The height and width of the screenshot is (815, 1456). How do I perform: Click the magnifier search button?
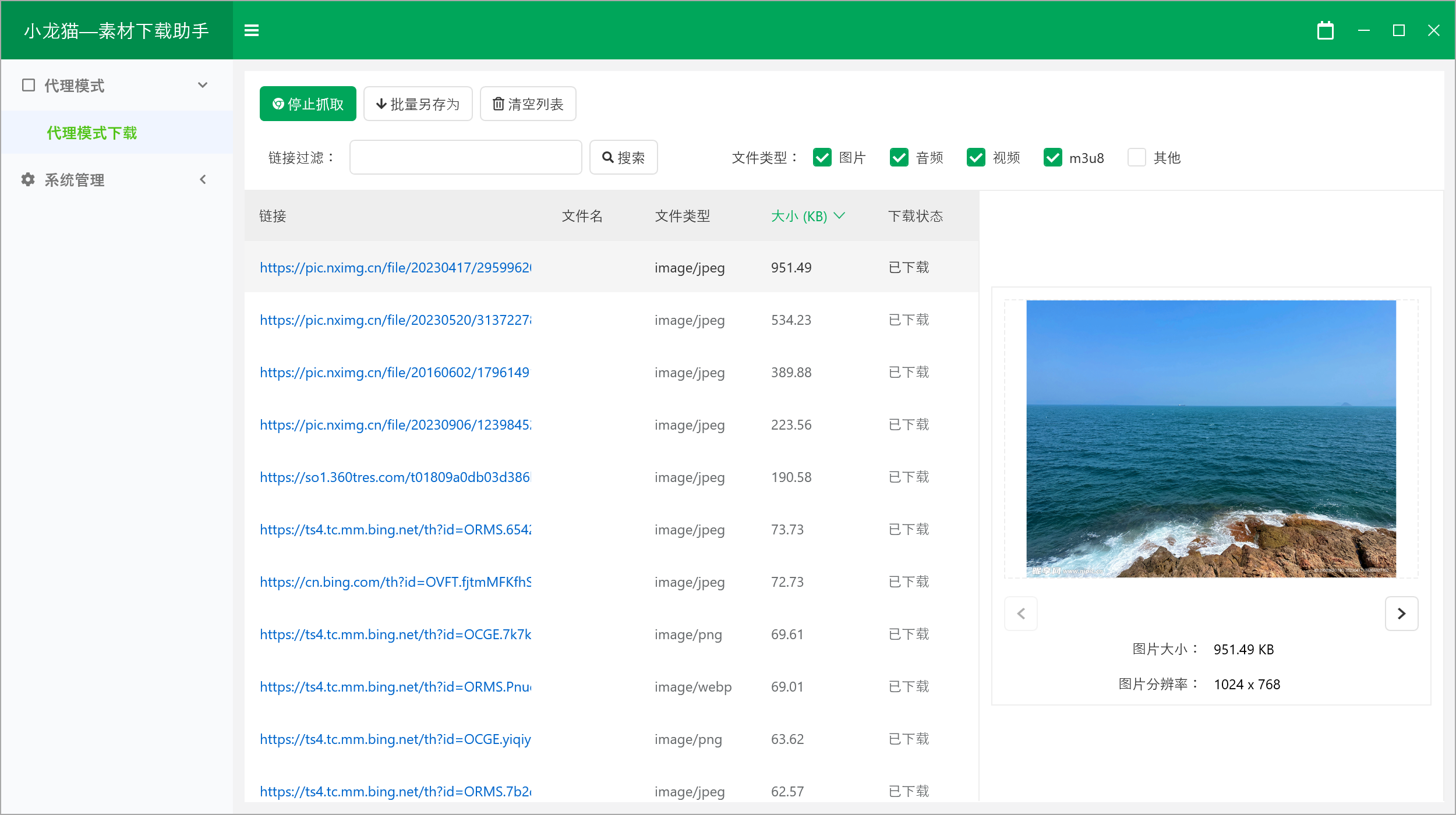tap(623, 157)
